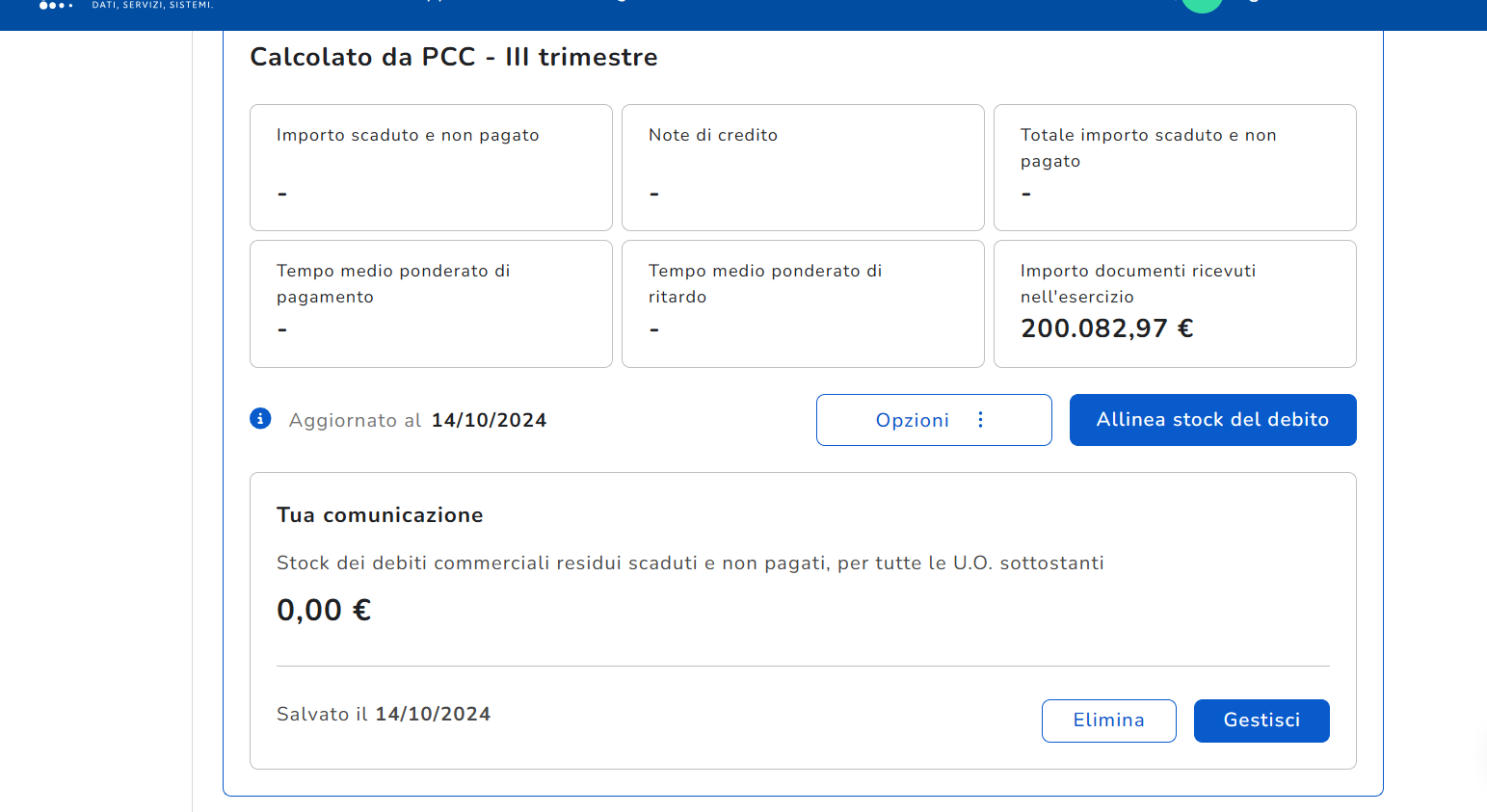Image resolution: width=1487 pixels, height=812 pixels.
Task: Click the 200.082,97 € documents amount
Action: (x=1106, y=328)
